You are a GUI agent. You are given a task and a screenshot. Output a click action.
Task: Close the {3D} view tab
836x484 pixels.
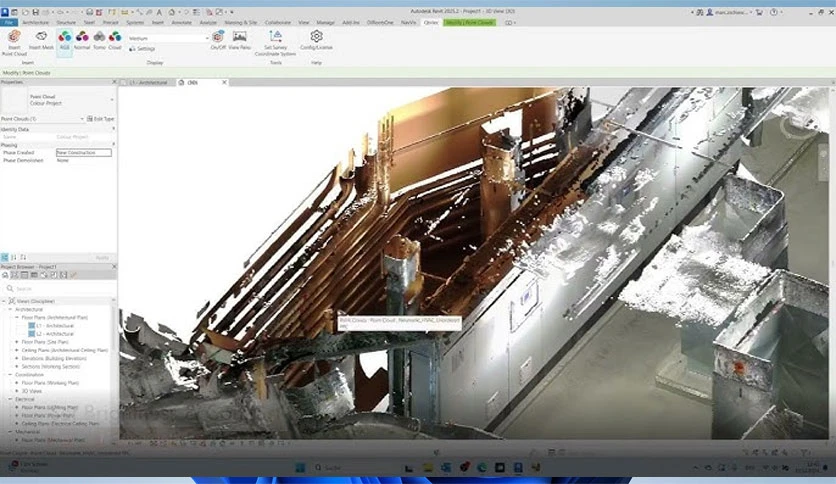pyautogui.click(x=224, y=83)
